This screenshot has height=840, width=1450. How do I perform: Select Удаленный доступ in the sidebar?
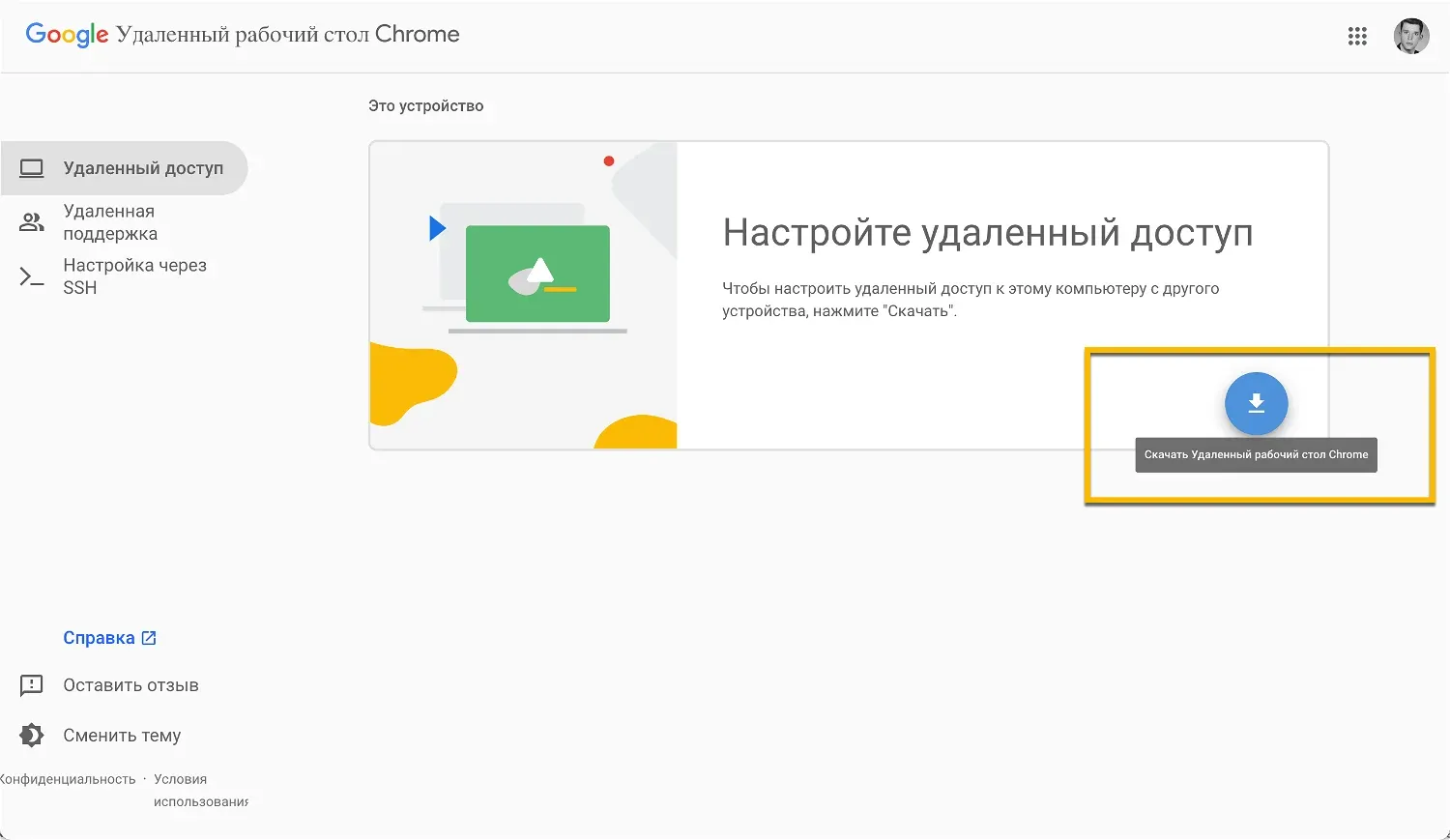(125, 168)
